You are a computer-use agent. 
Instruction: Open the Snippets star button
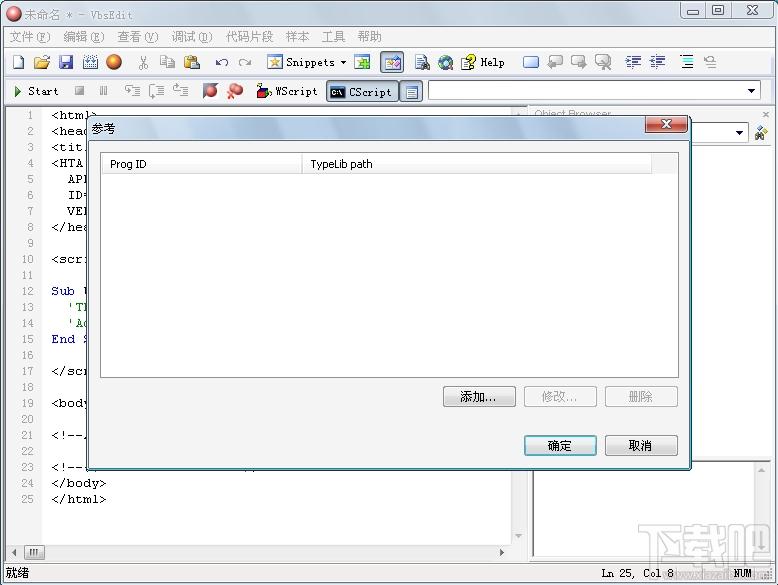coord(301,62)
